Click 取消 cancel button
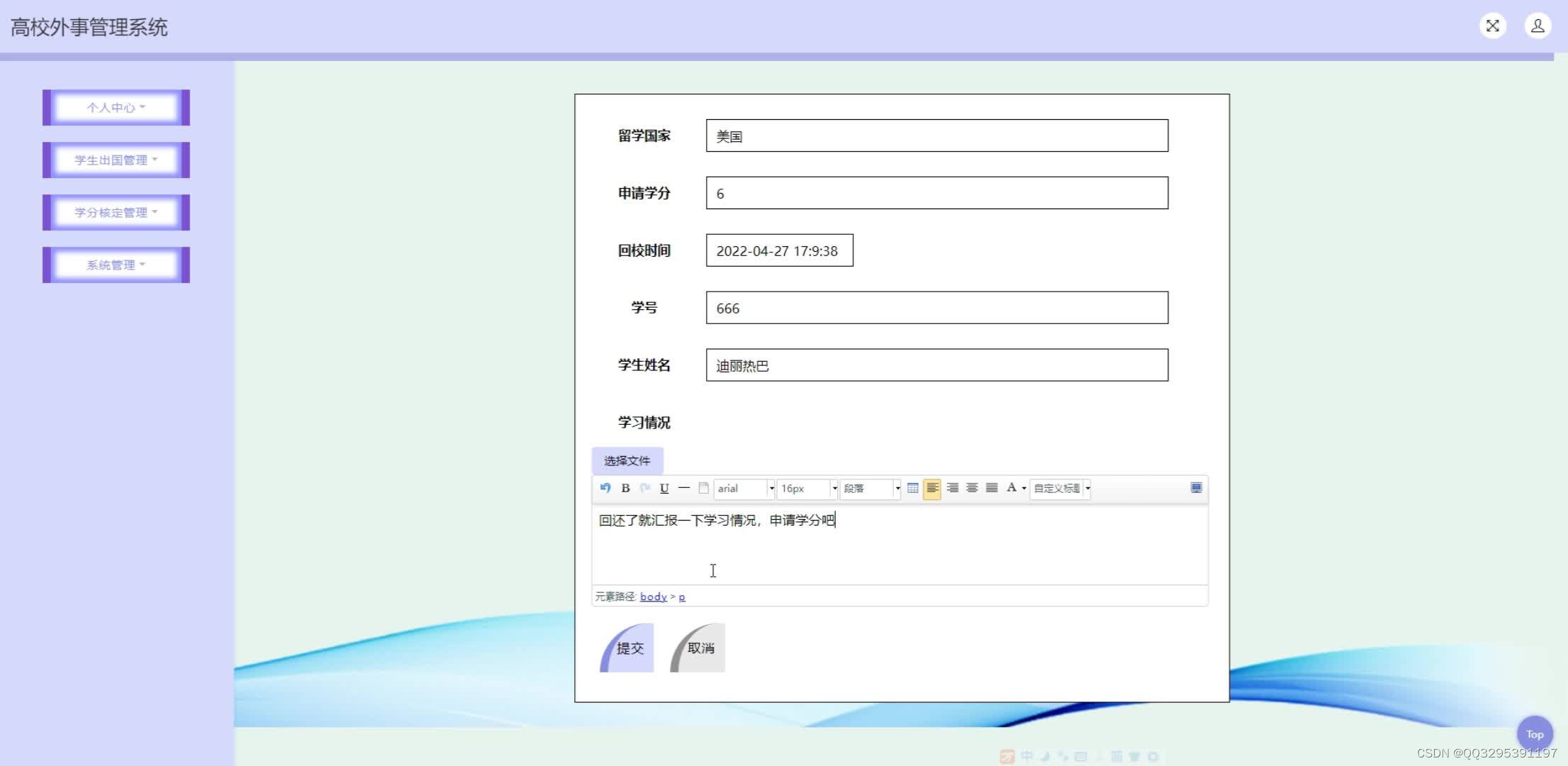The image size is (1568, 766). [x=698, y=648]
